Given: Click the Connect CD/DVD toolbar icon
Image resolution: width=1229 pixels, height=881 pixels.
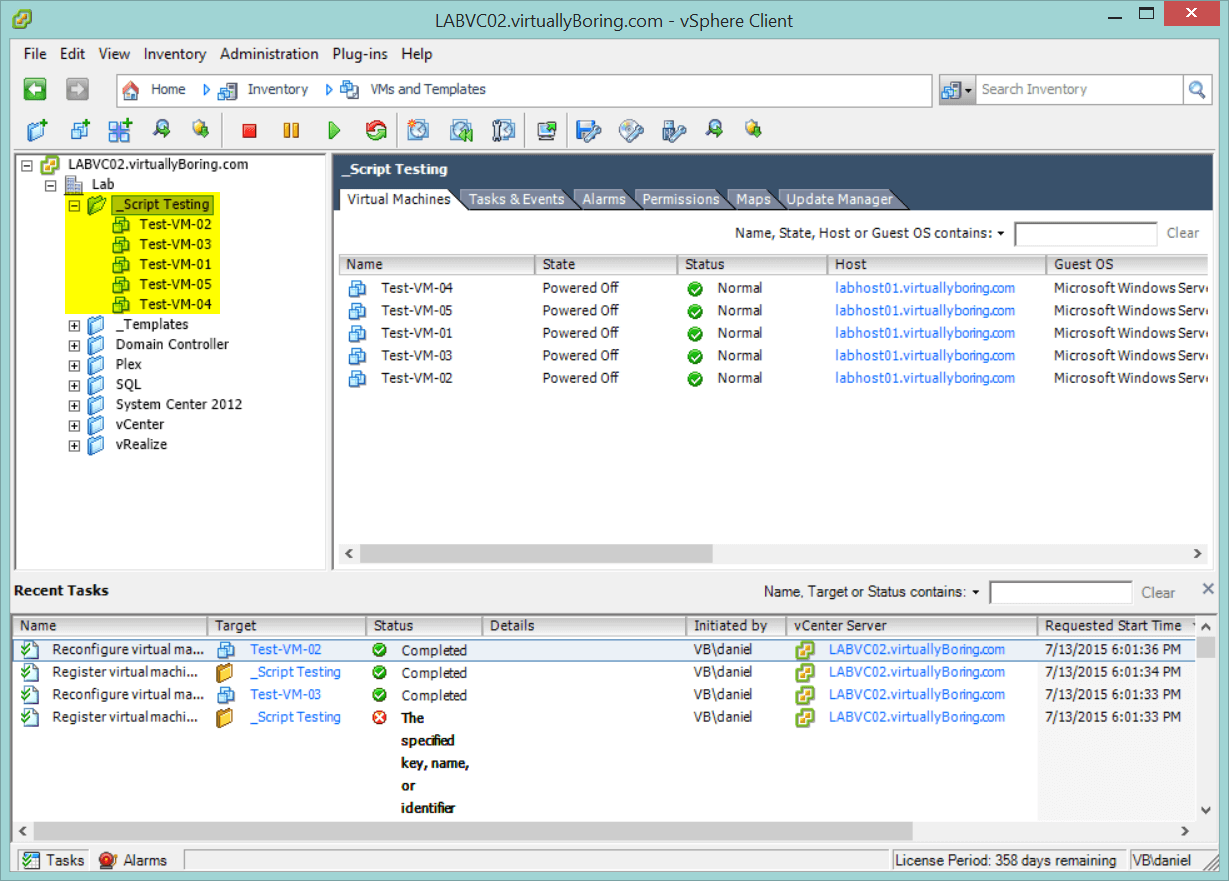Looking at the screenshot, I should pyautogui.click(x=631, y=130).
